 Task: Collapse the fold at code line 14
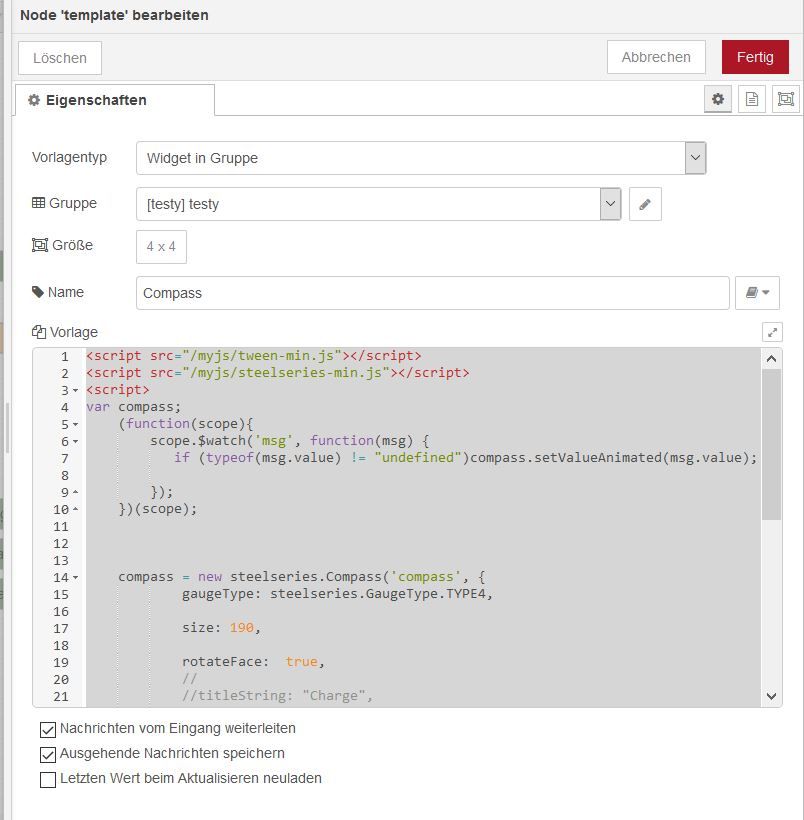click(75, 578)
